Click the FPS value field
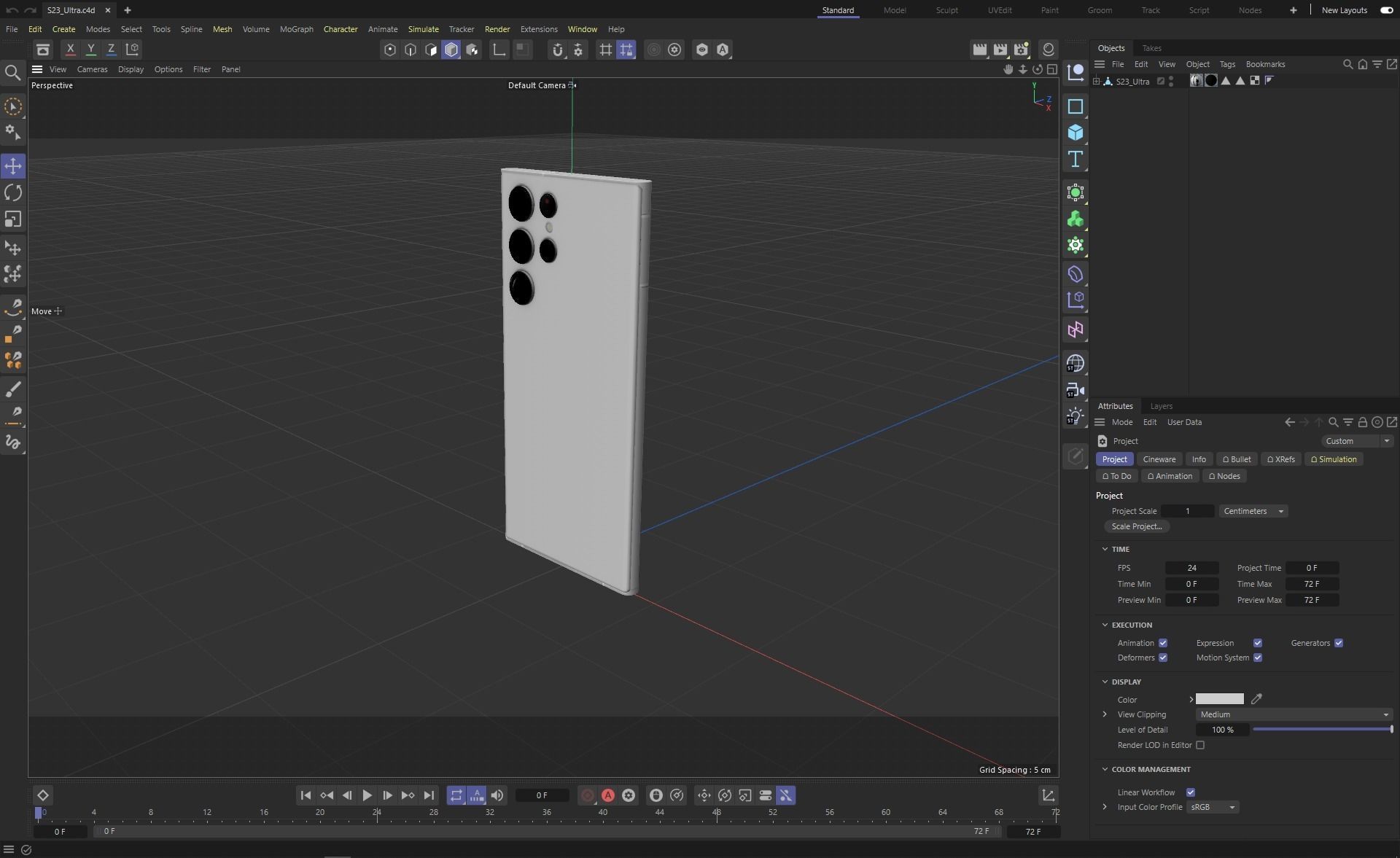1400x858 pixels. (1191, 568)
